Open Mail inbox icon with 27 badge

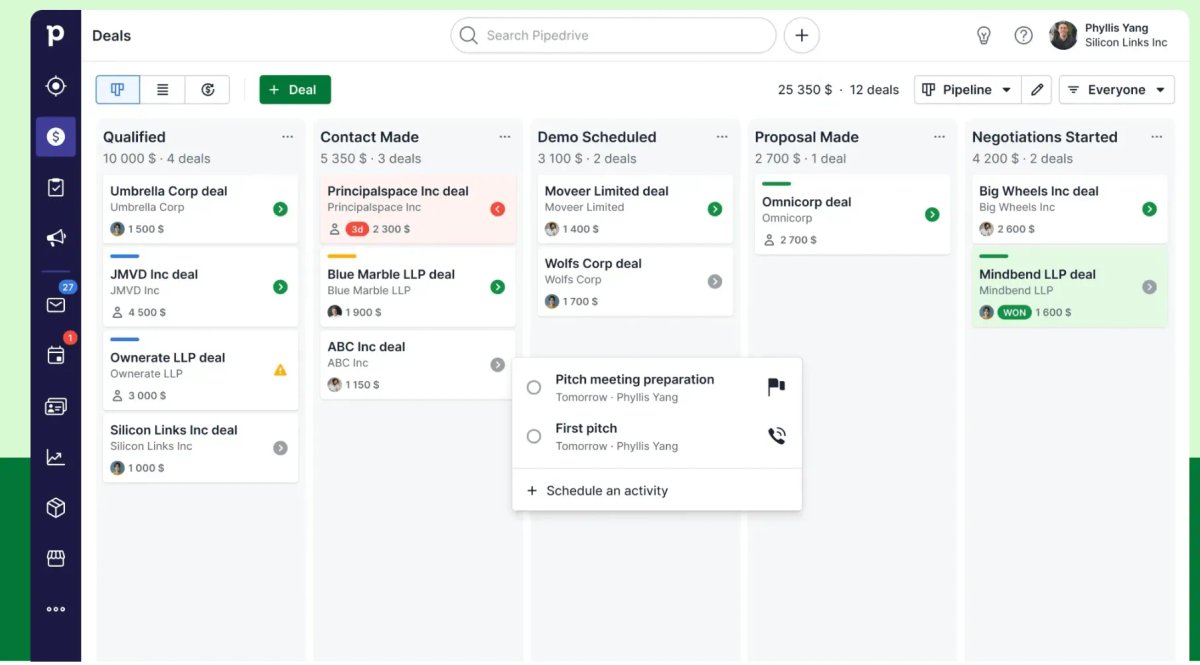pos(56,304)
